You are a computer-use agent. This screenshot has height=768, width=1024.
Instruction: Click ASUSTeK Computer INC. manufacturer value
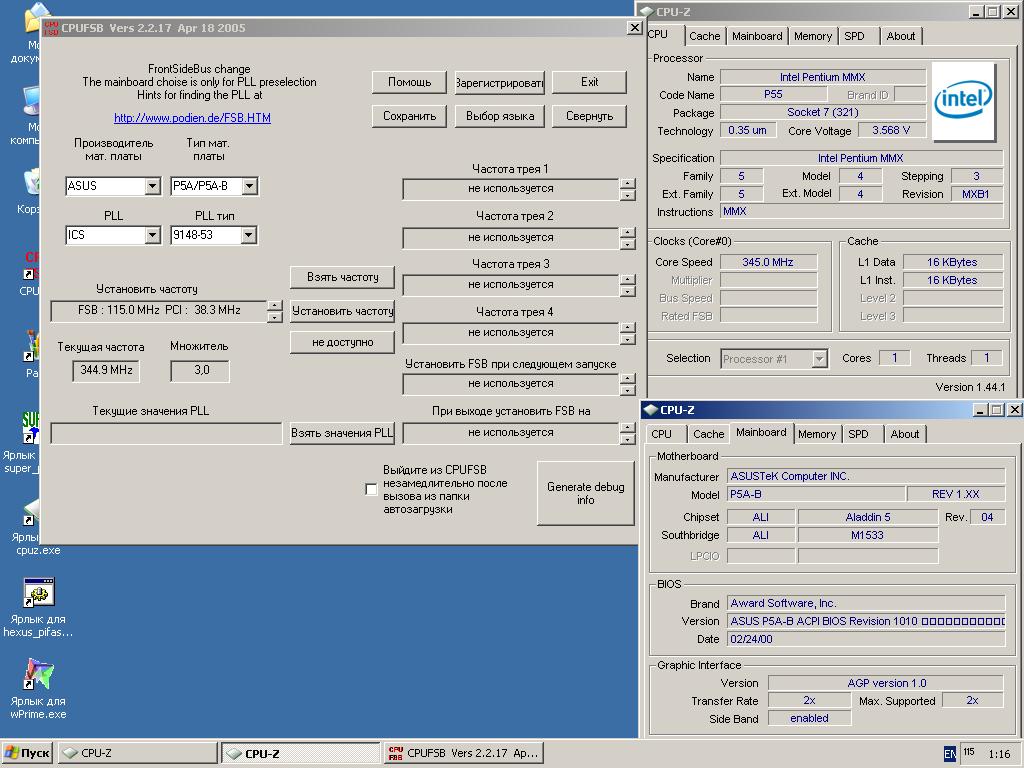click(867, 476)
